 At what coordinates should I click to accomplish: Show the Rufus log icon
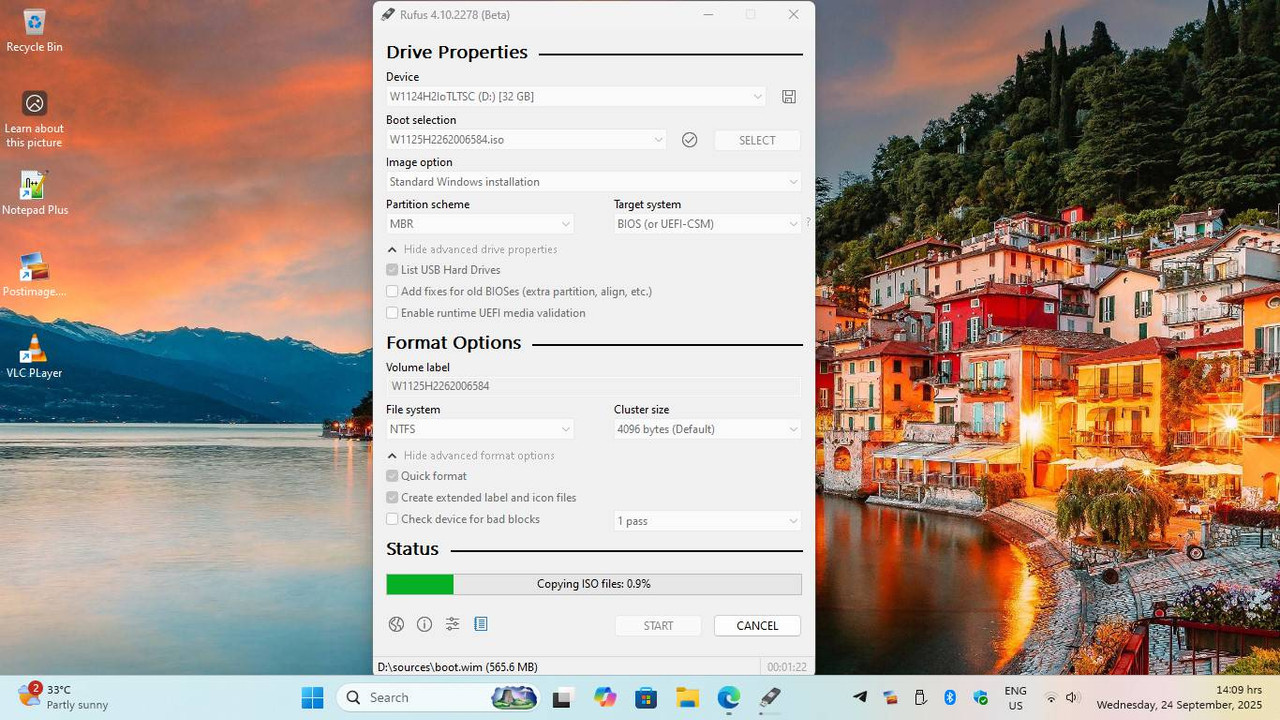click(480, 624)
